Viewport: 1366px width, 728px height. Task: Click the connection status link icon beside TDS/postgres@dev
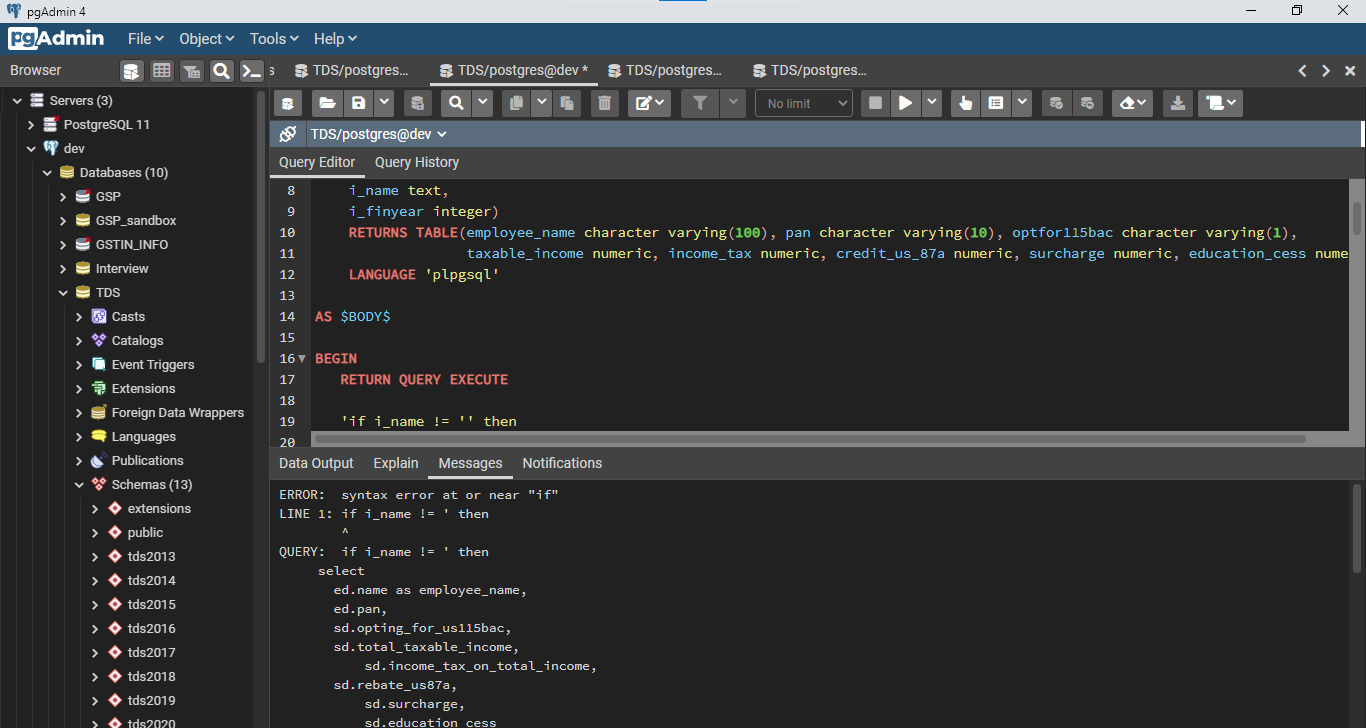coord(288,134)
